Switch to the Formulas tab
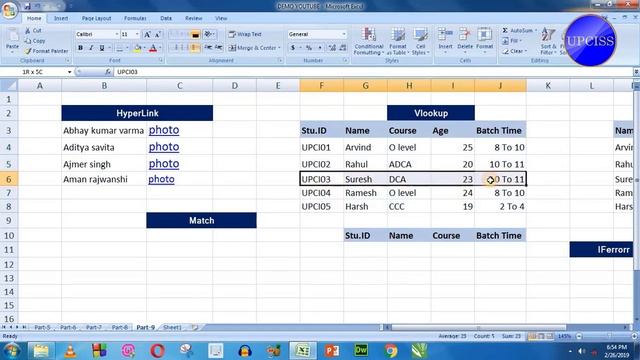This screenshot has width=640, height=360. coord(135,18)
